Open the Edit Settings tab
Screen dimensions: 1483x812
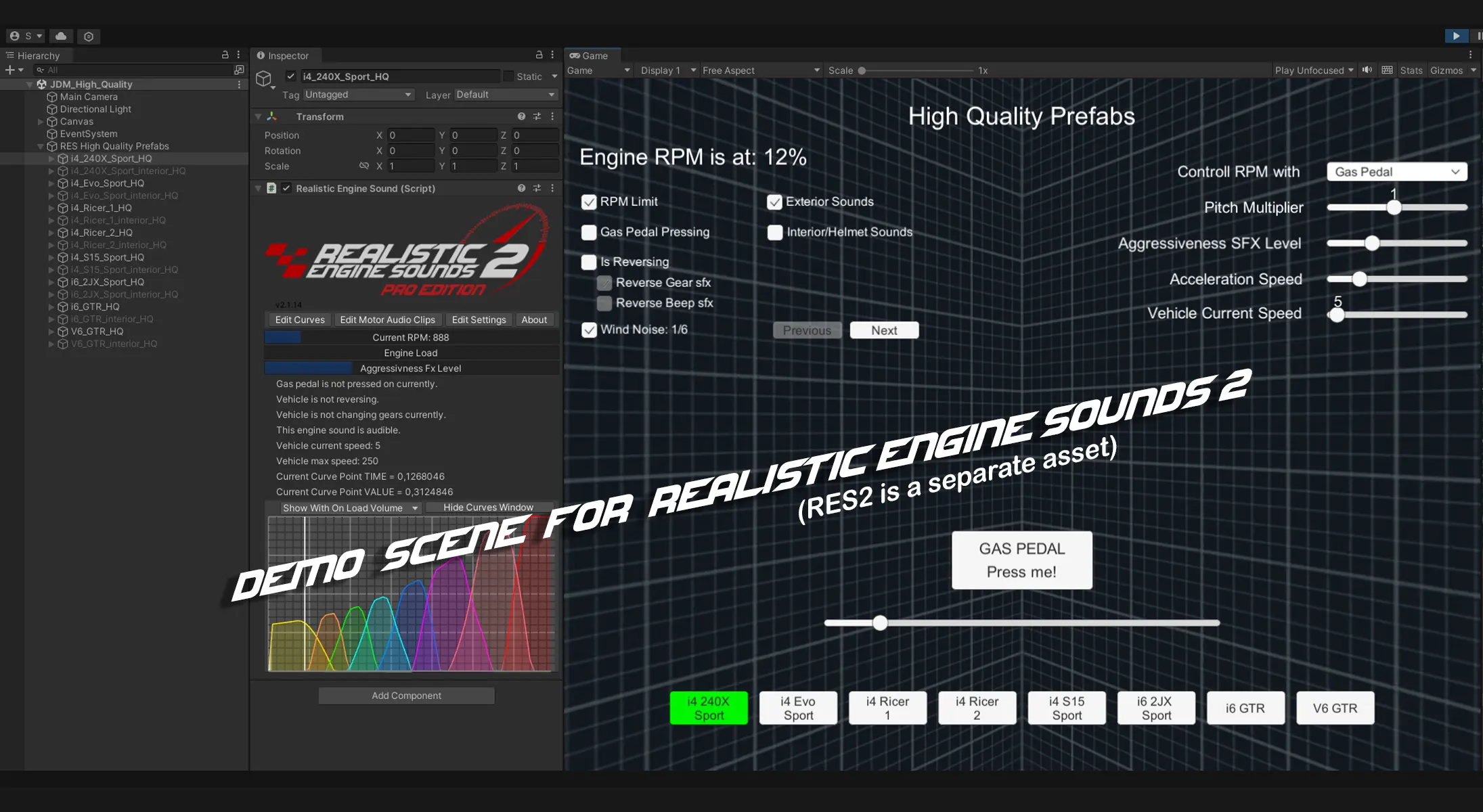pos(479,319)
